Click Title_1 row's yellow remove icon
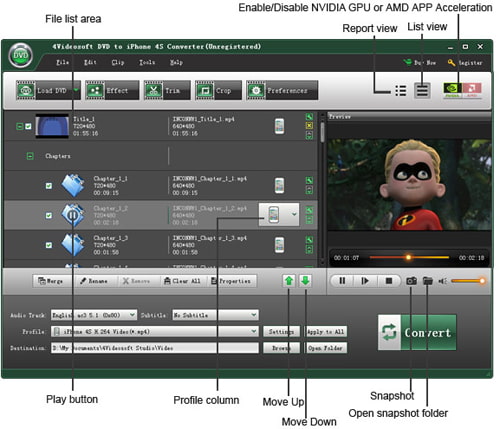 (309, 126)
